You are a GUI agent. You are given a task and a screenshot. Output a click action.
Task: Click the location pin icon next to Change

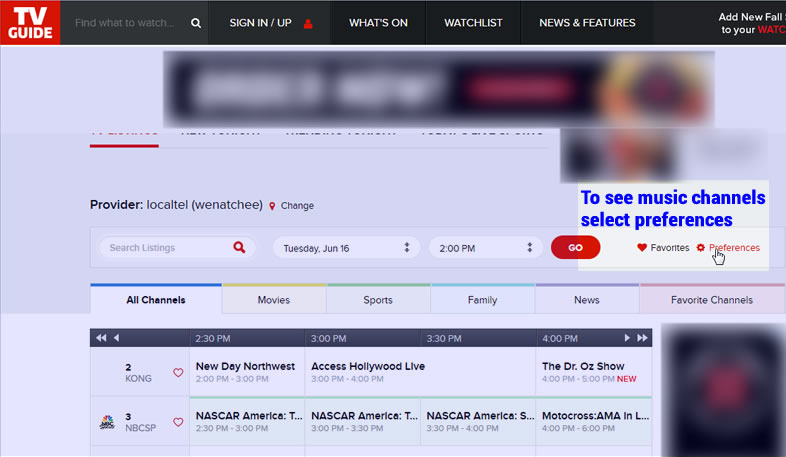[272, 206]
